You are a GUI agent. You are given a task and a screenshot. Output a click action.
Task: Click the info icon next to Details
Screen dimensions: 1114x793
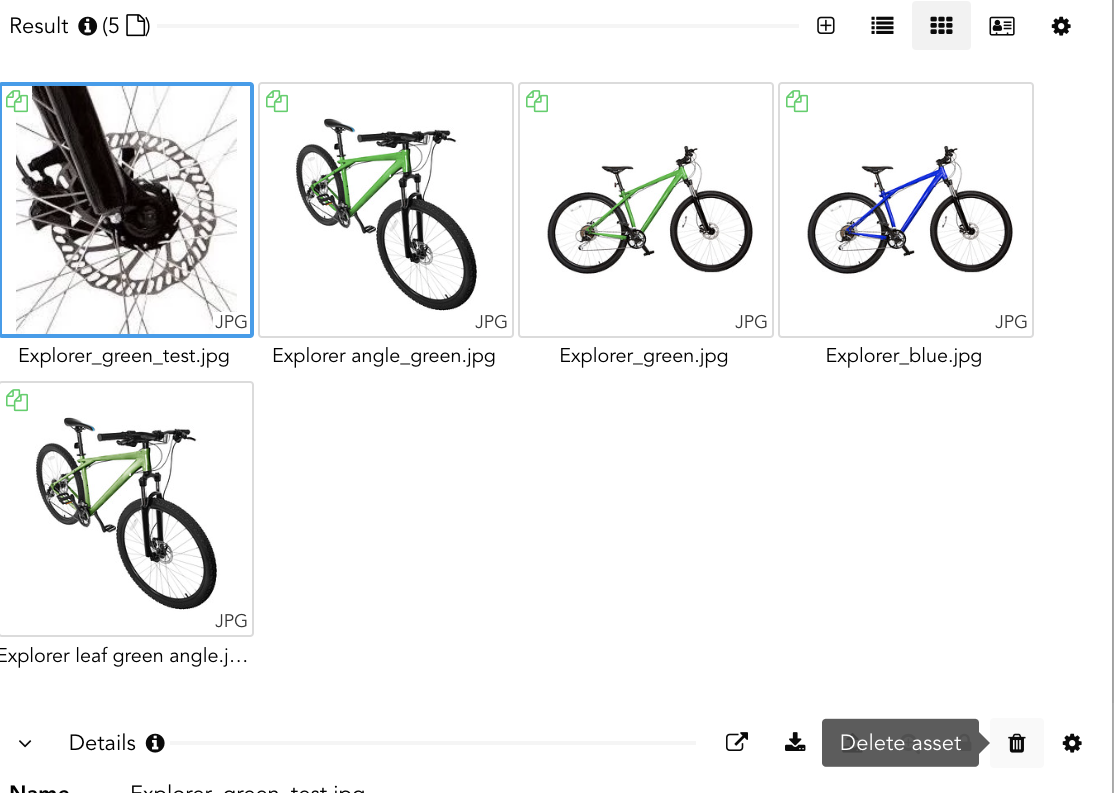(155, 743)
